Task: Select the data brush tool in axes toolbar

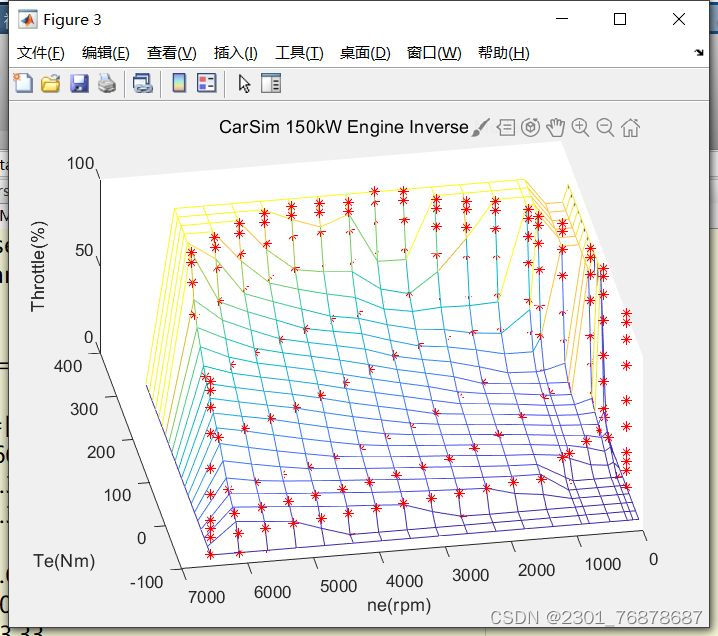Action: [x=481, y=127]
